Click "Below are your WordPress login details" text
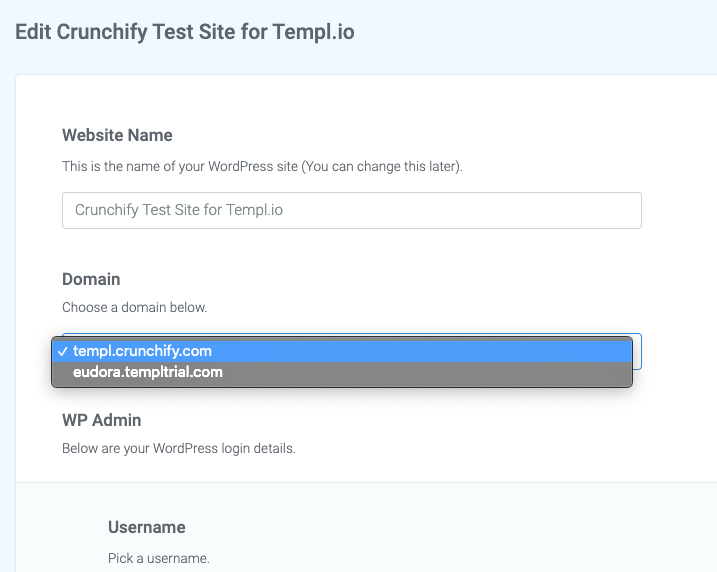 (178, 448)
